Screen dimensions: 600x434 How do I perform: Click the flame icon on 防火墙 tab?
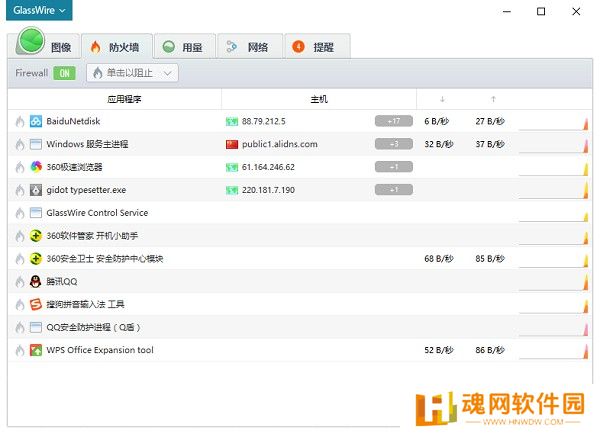(96, 47)
